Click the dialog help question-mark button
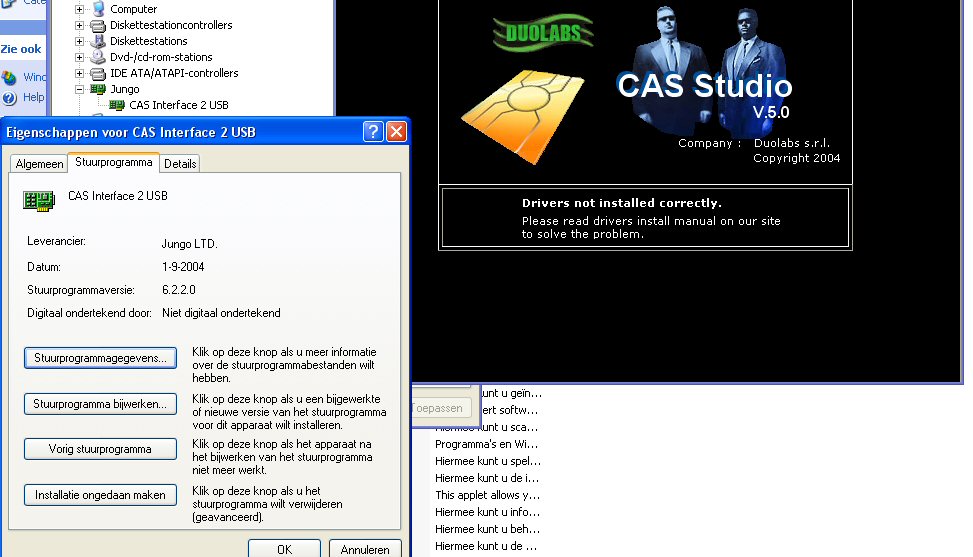Viewport: 973px width, 557px height. coord(373,131)
